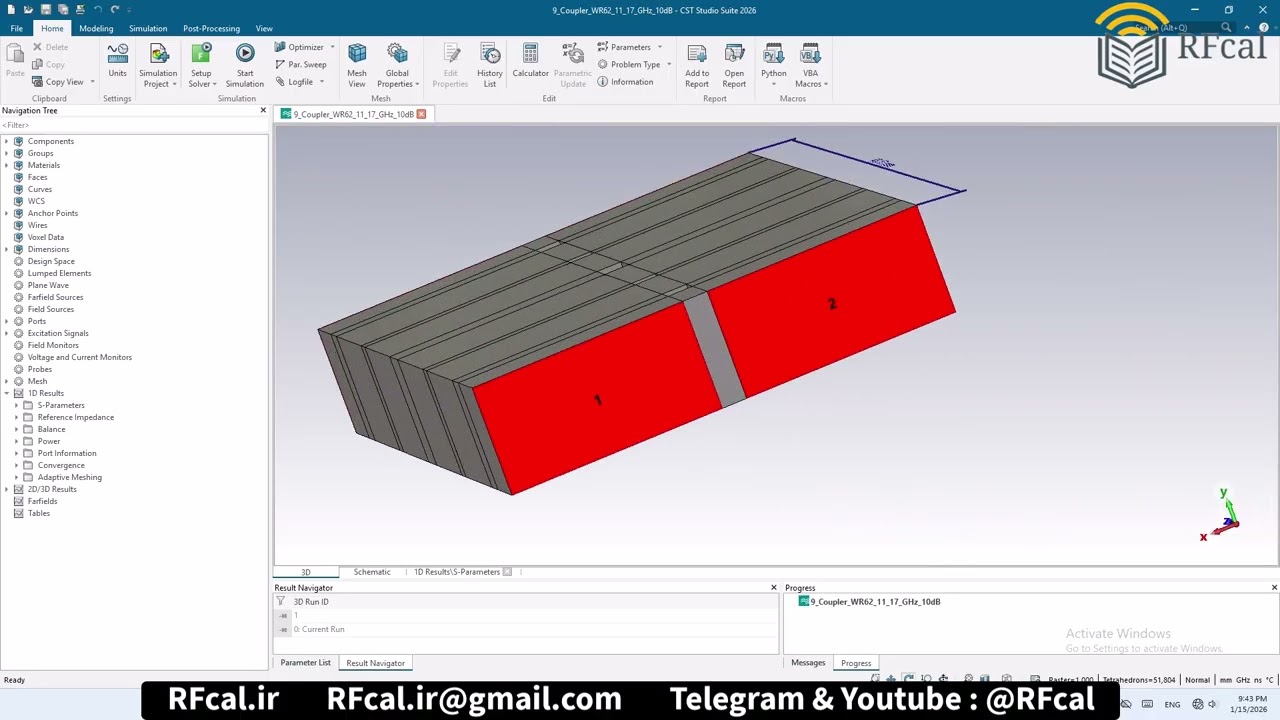Open VBA Macros
Image resolution: width=1280 pixels, height=720 pixels.
(811, 65)
